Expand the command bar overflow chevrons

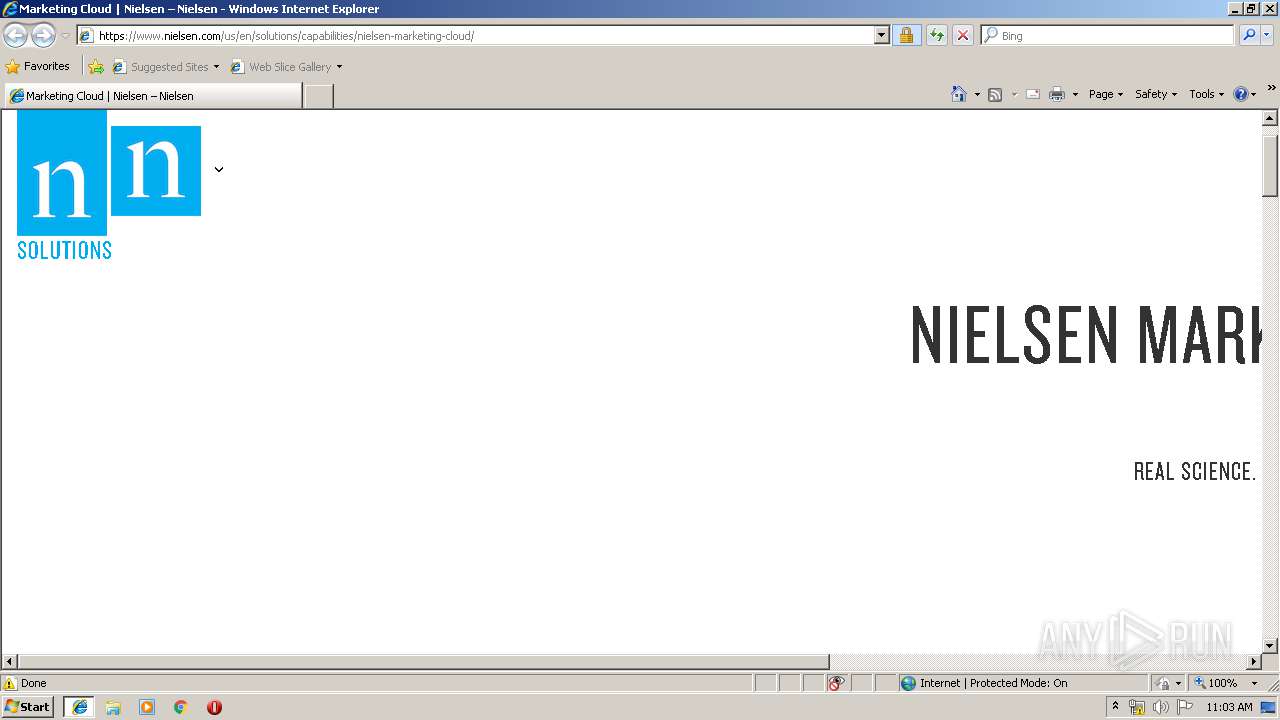[x=1271, y=89]
